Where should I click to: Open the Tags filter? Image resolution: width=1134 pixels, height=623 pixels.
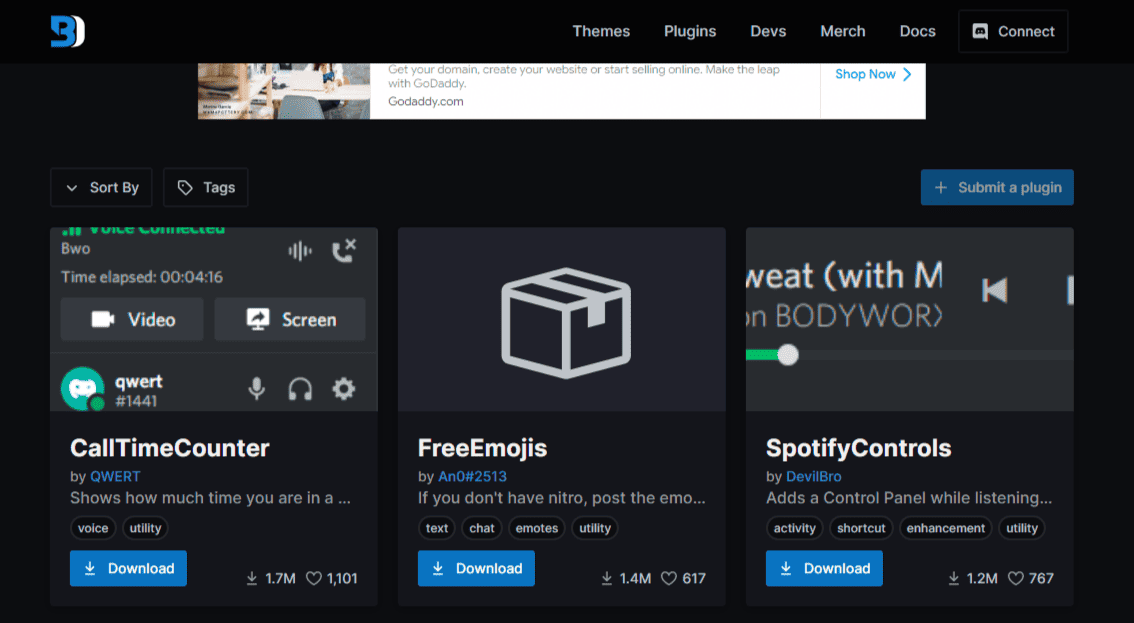coord(205,187)
